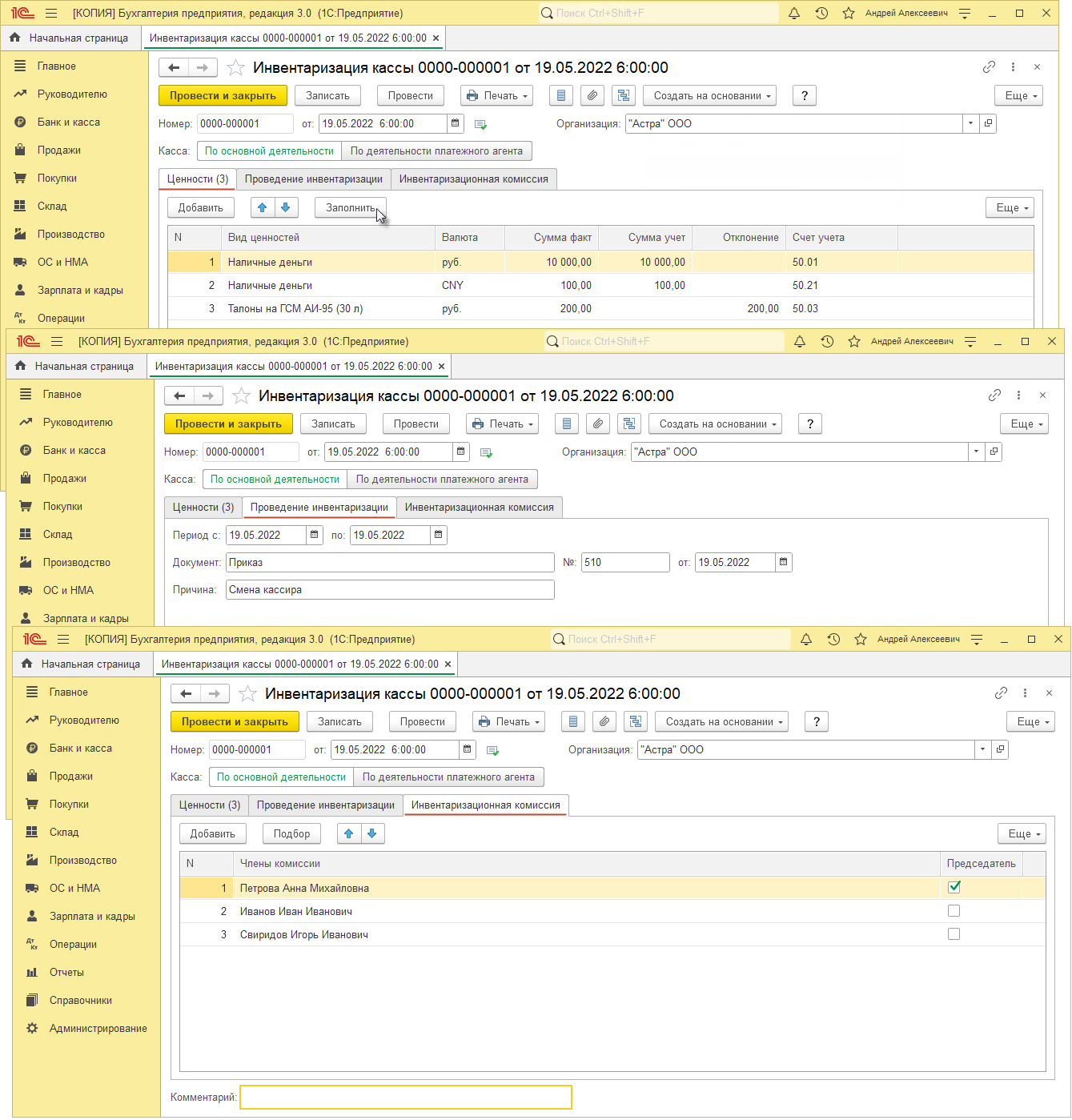1072x1120 pixels.
Task: Open the hamburger main menu in the top window
Action: pyautogui.click(x=51, y=13)
